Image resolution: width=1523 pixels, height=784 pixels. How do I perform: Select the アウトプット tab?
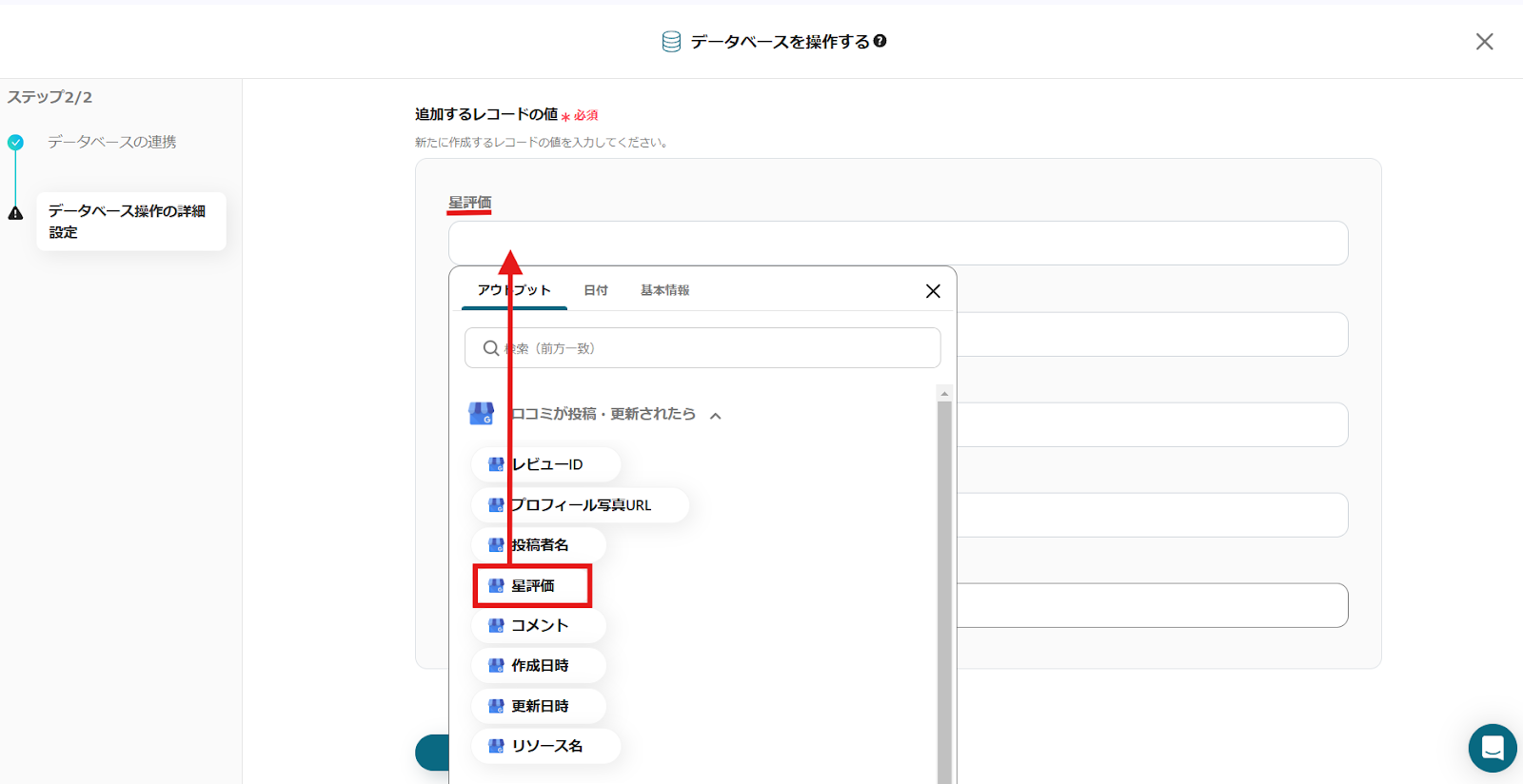pyautogui.click(x=514, y=290)
